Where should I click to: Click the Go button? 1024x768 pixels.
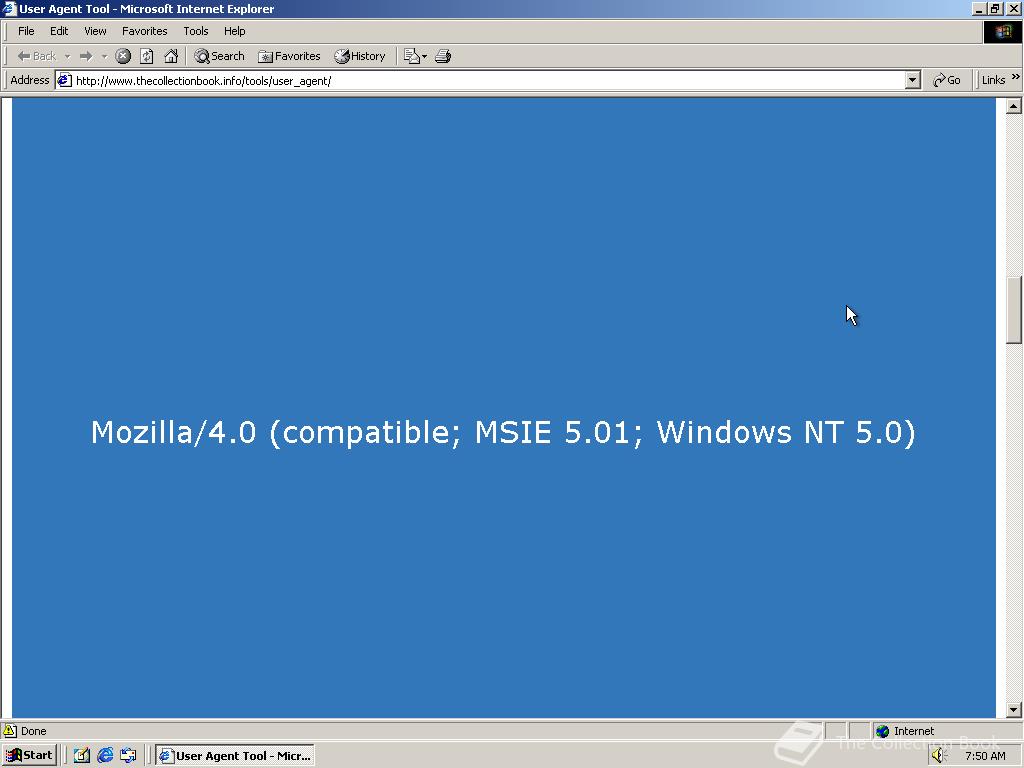coord(947,80)
